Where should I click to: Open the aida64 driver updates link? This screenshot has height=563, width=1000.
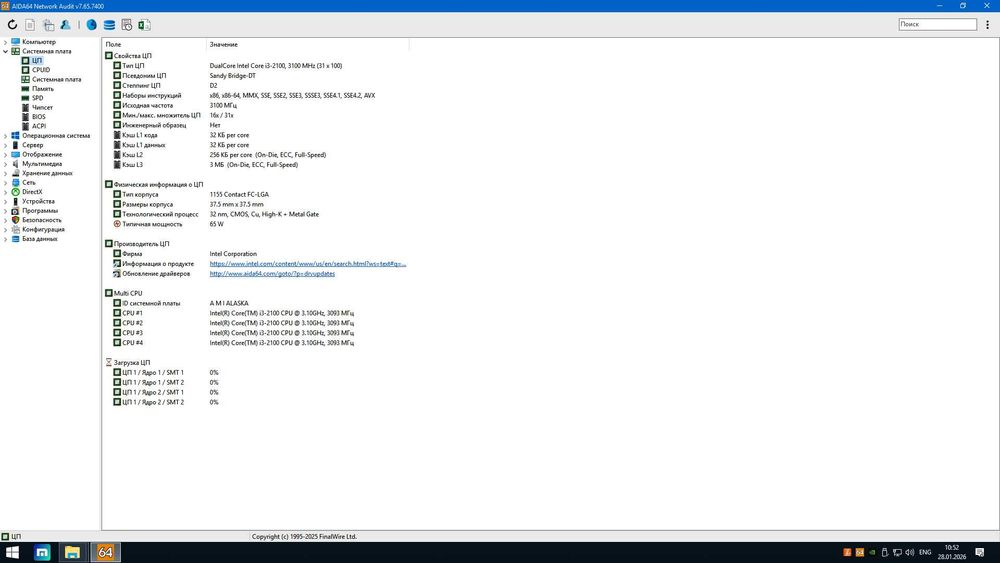coord(272,274)
